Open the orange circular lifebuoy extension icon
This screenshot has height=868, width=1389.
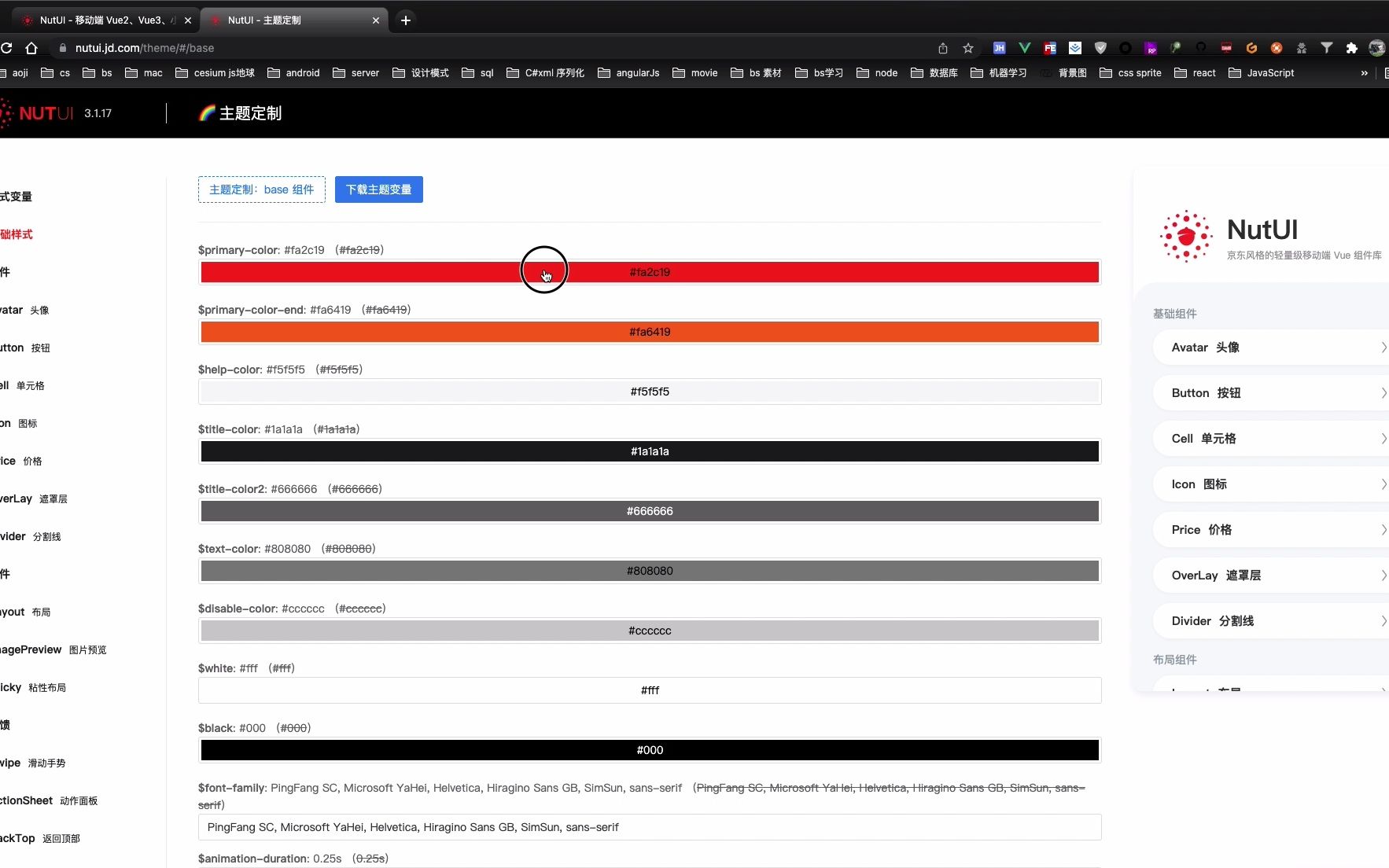[x=1277, y=48]
